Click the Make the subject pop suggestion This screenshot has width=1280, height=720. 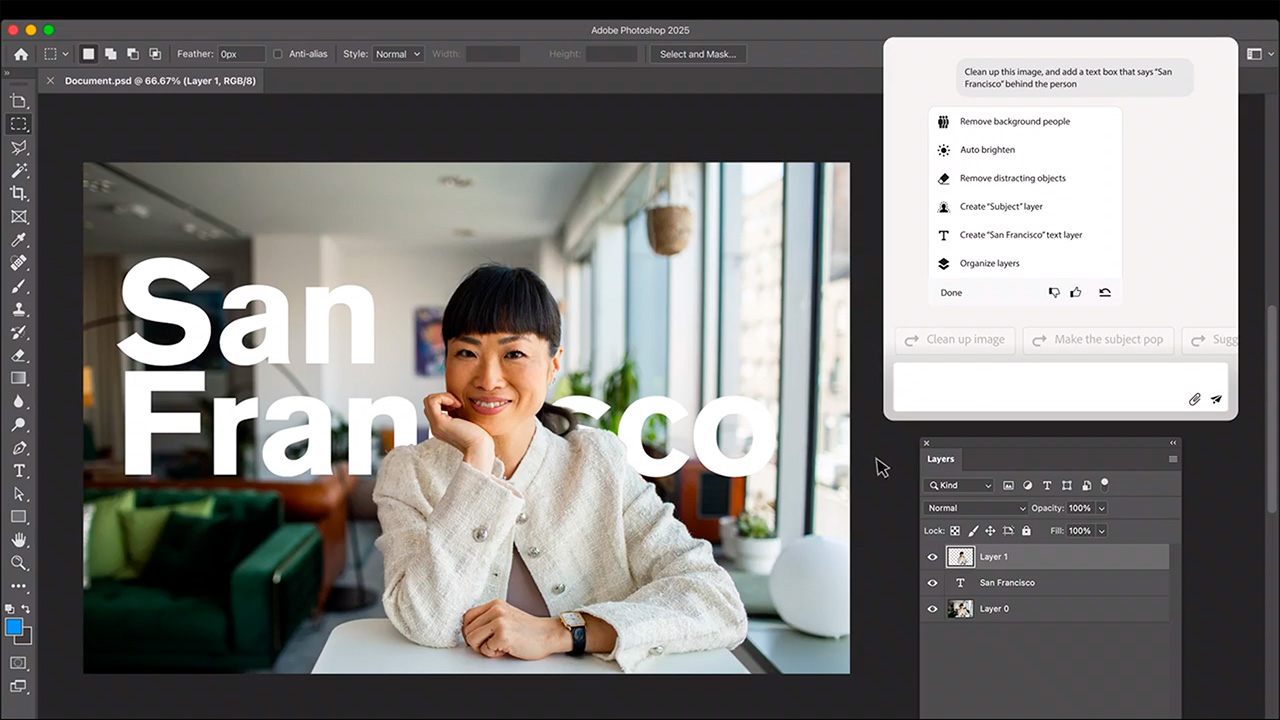coord(1098,340)
